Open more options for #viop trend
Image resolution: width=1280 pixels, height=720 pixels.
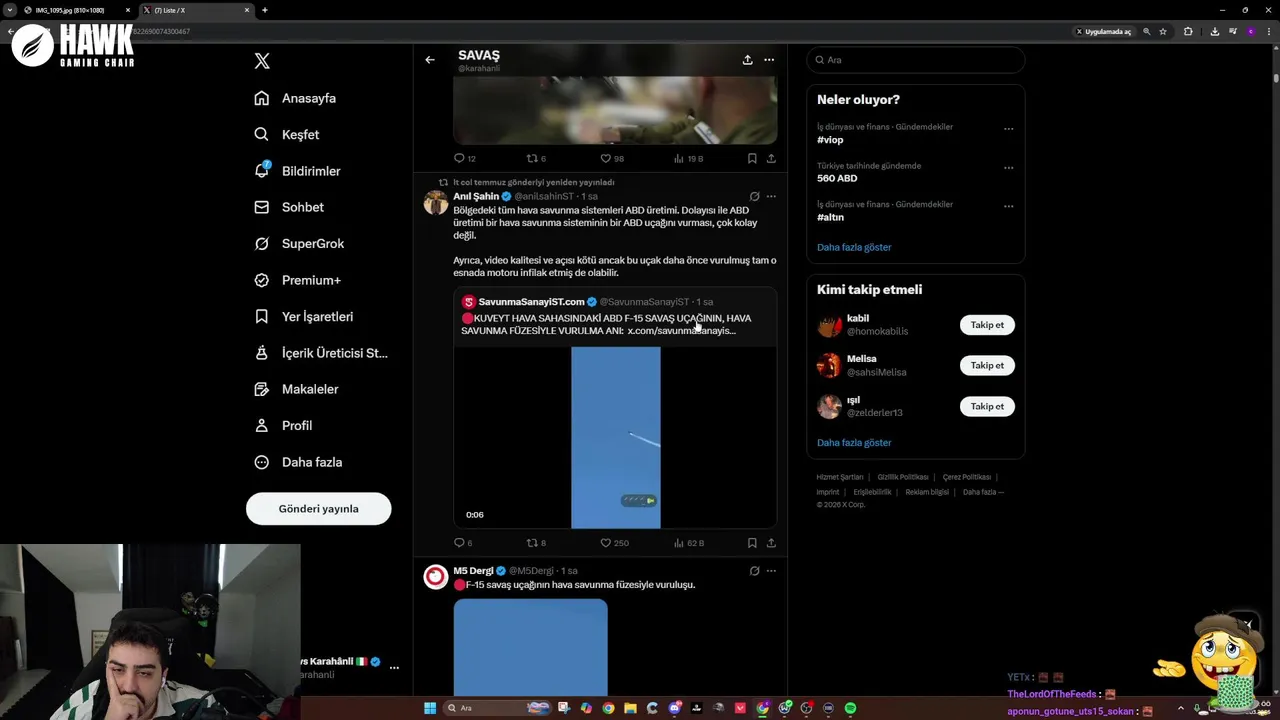coord(1008,129)
